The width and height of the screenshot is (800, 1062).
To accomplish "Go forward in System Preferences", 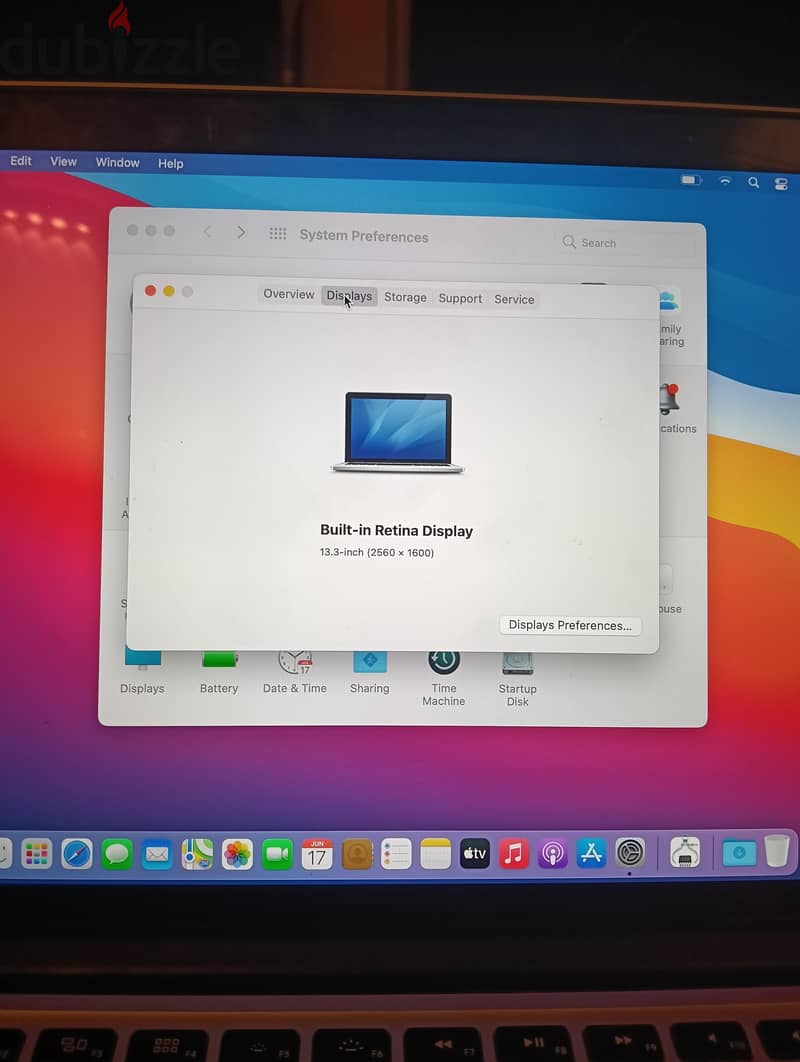I will [240, 233].
